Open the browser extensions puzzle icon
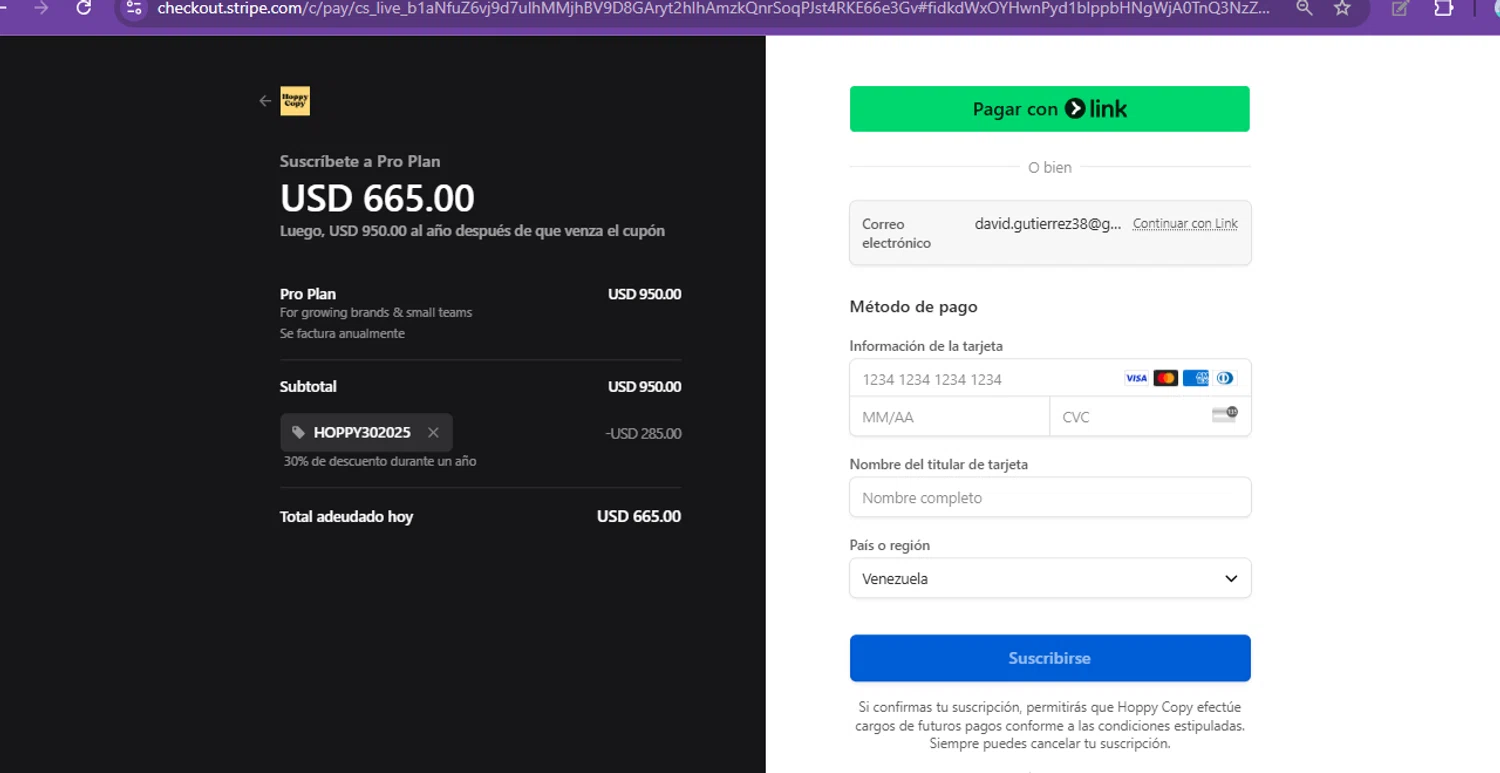This screenshot has height=773, width=1500. (1443, 8)
